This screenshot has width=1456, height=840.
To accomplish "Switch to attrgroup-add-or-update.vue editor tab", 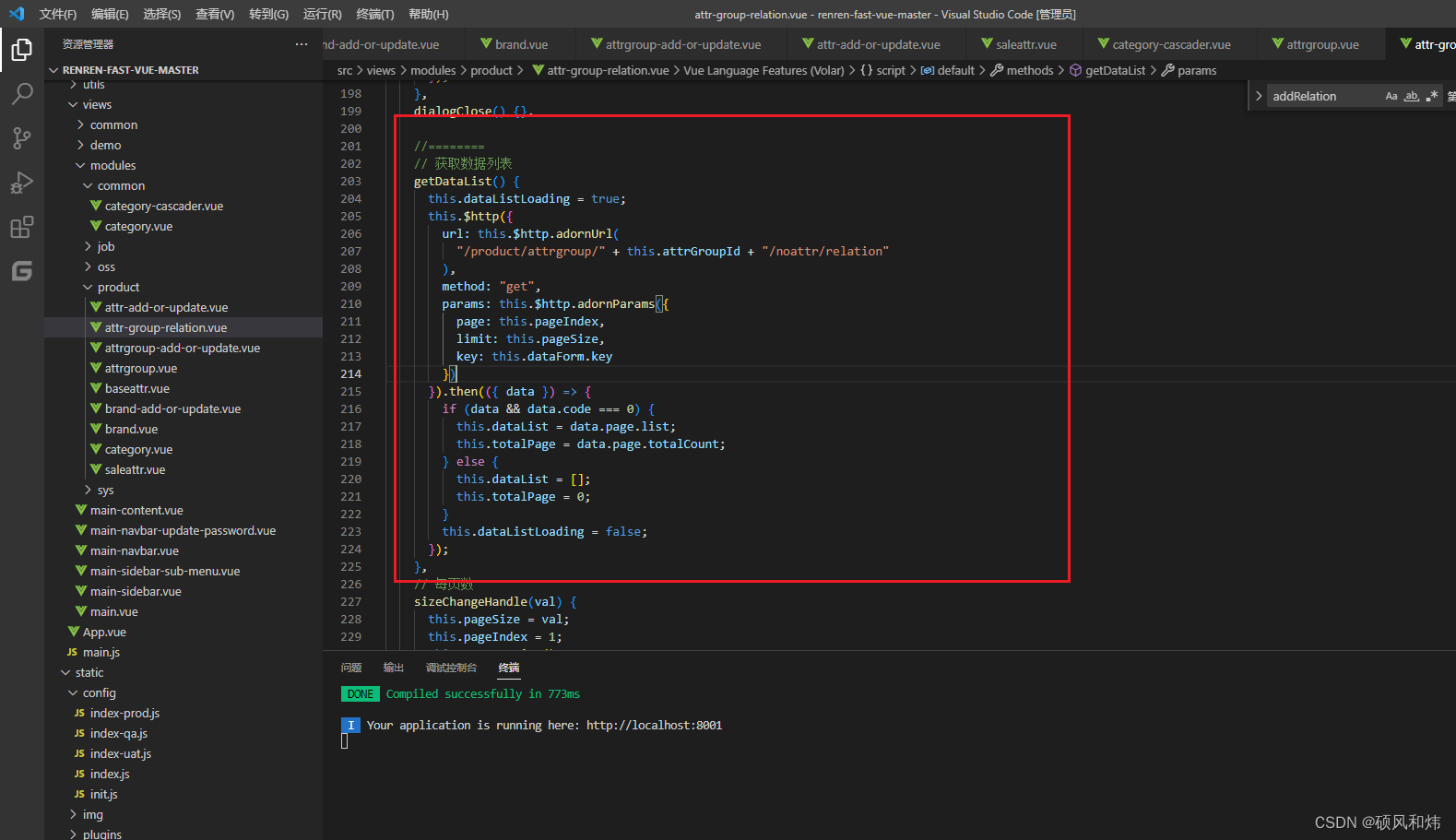I will click(x=682, y=44).
